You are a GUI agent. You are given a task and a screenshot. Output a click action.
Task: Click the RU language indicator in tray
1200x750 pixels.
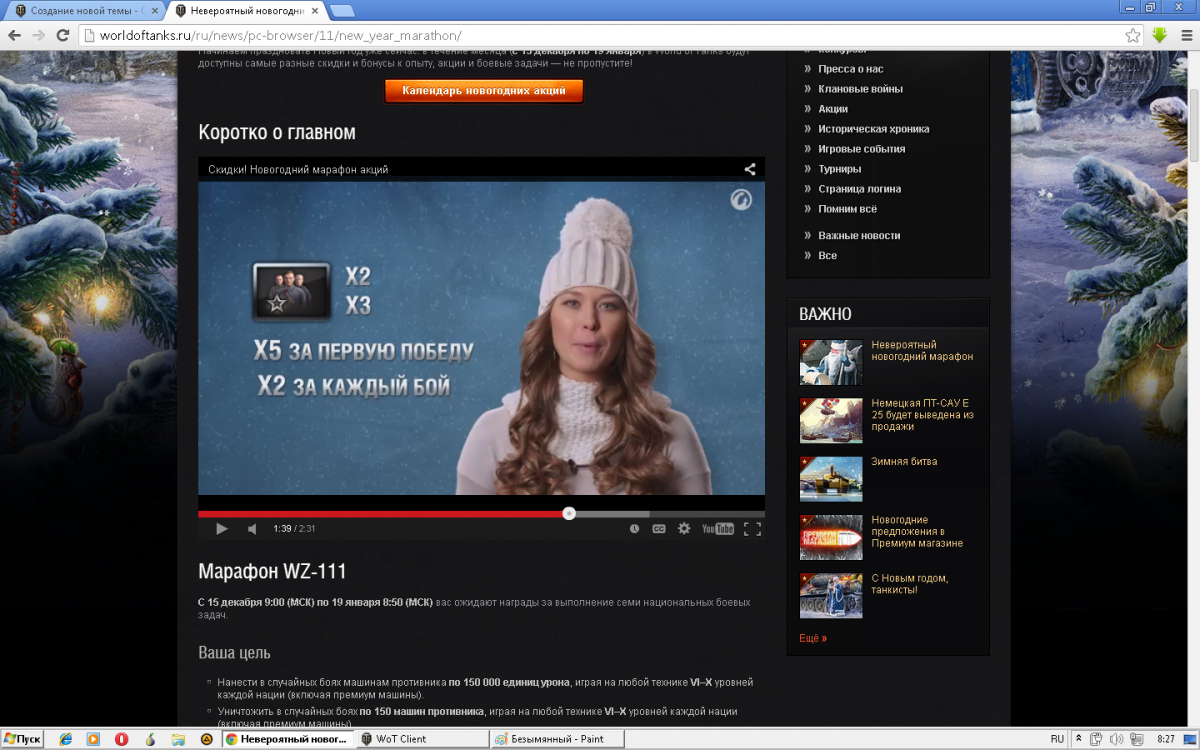pyautogui.click(x=1057, y=739)
